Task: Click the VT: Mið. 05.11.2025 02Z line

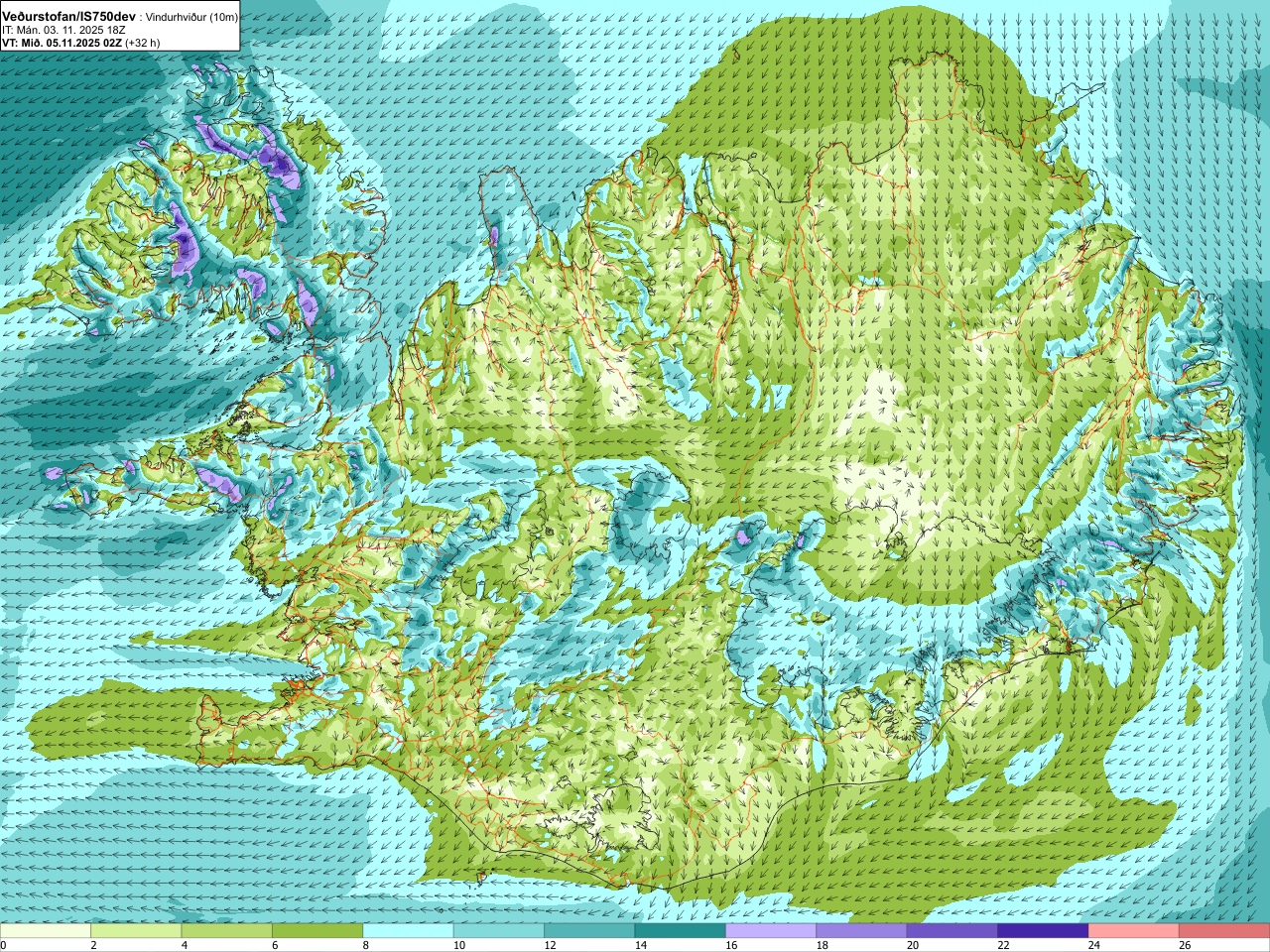Action: [62, 43]
